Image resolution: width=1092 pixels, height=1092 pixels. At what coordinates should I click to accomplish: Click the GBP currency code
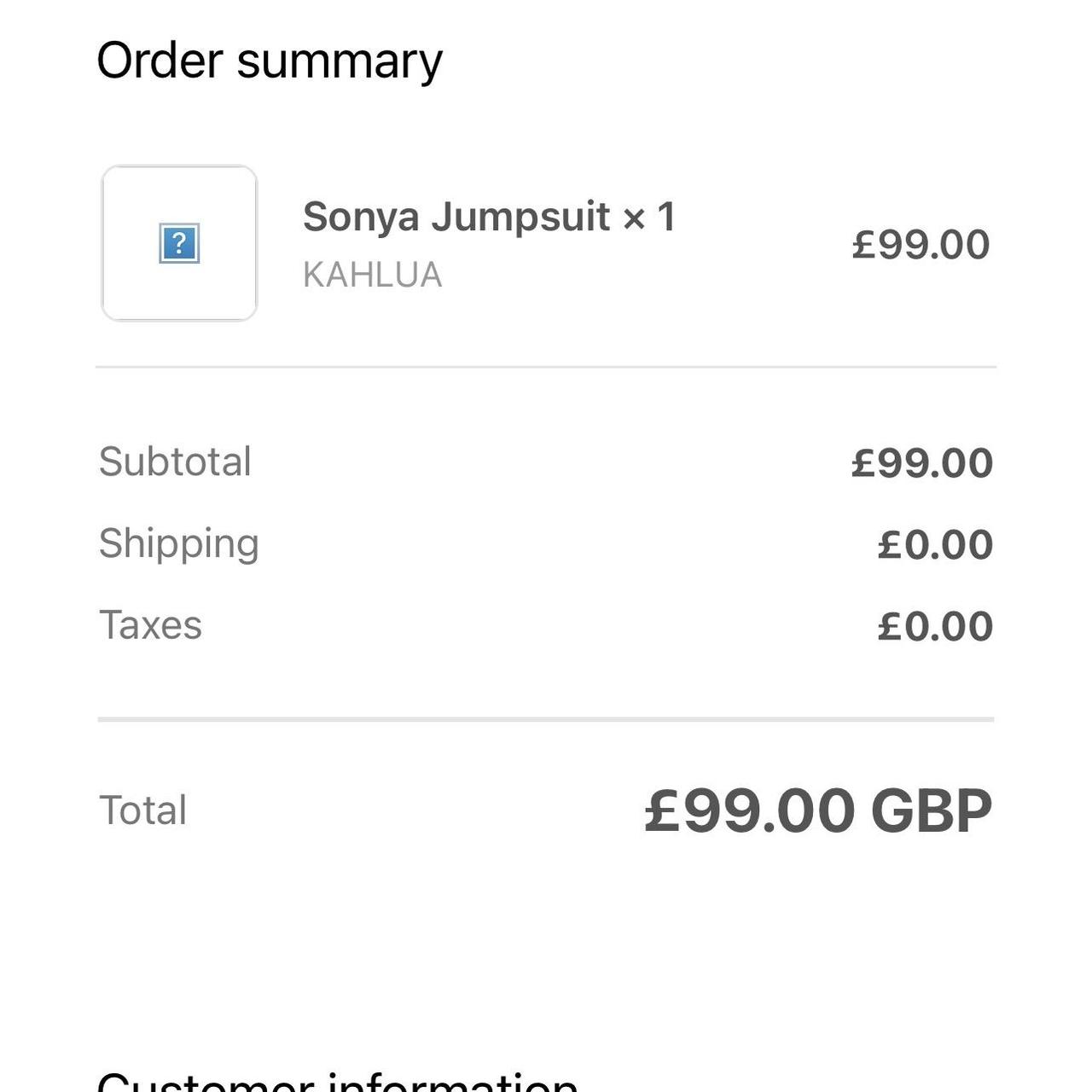tap(931, 810)
